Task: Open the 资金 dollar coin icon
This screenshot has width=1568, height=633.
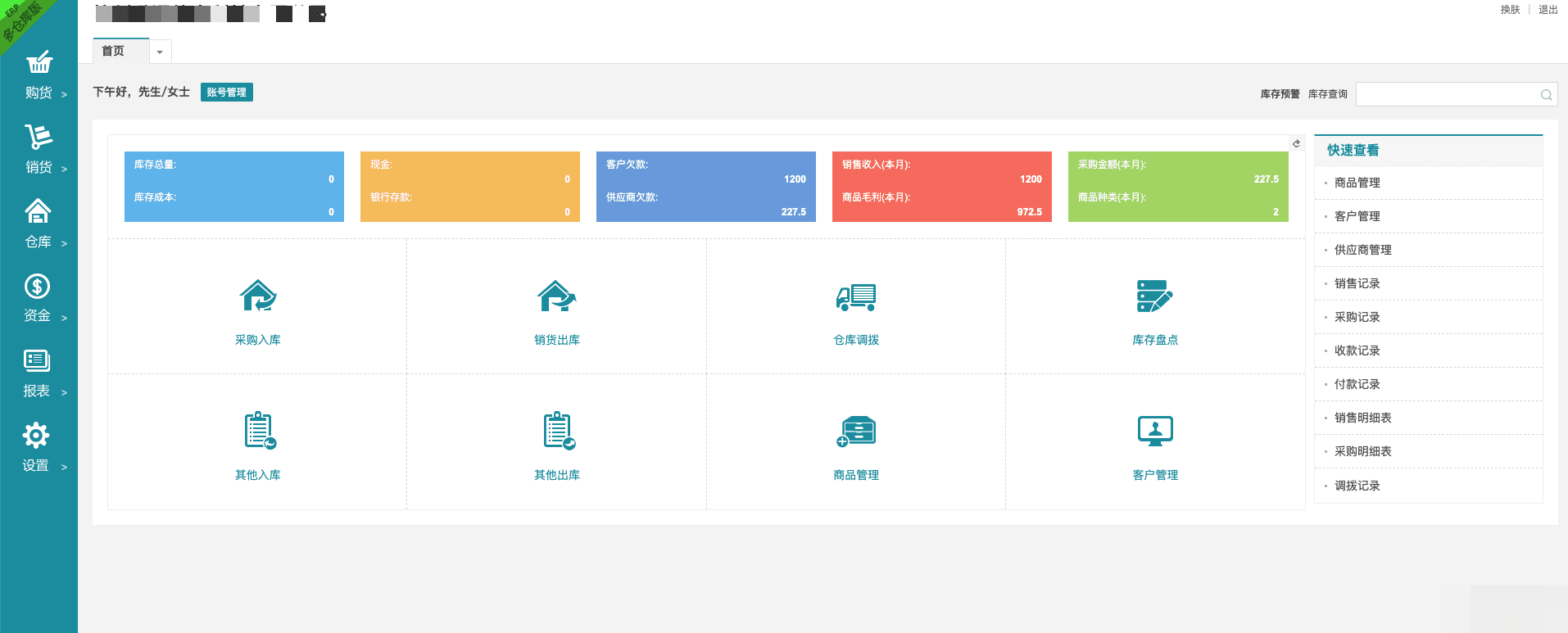Action: pyautogui.click(x=38, y=286)
